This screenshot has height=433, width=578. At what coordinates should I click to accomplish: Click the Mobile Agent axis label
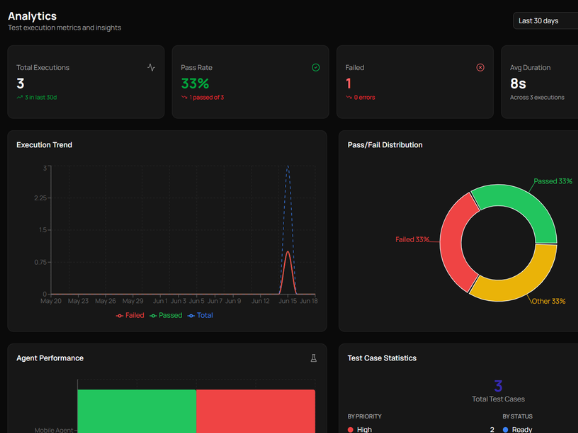coord(54,430)
